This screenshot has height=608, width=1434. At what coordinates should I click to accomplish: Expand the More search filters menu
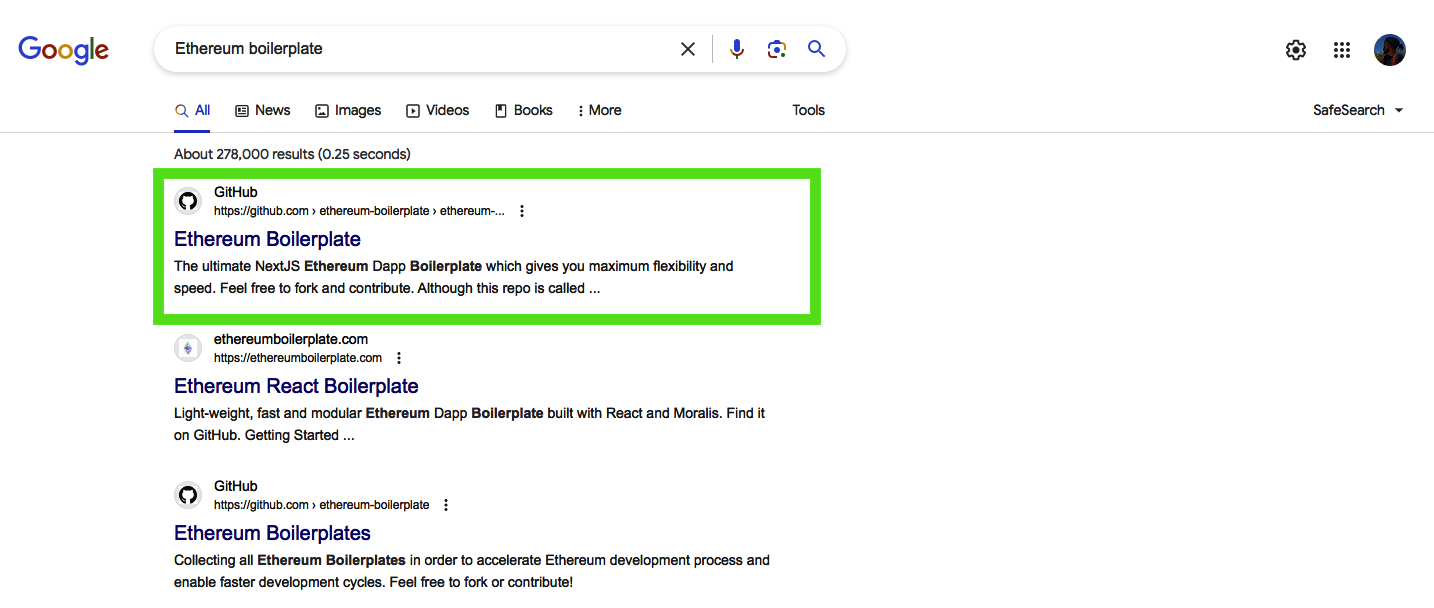tap(600, 110)
